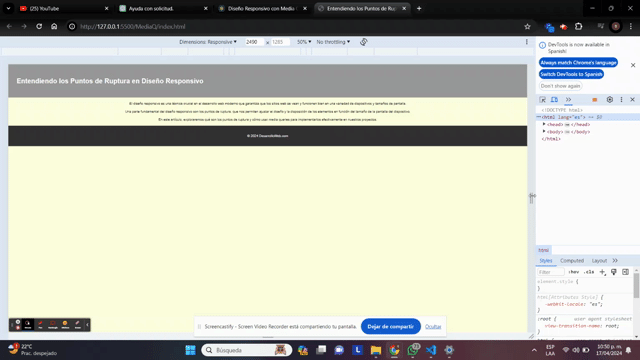
Task: Dismiss the language notification bar
Action: (633, 65)
